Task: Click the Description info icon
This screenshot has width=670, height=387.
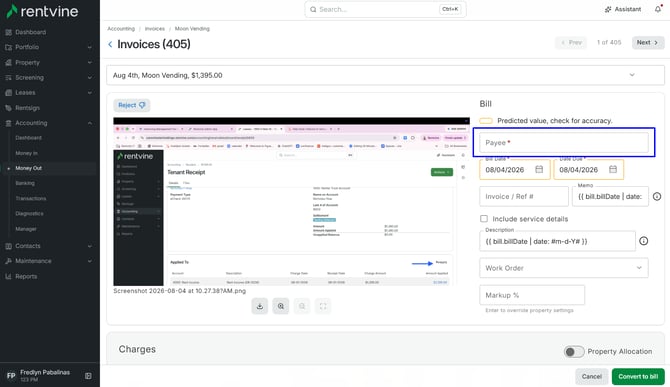Action: click(x=644, y=241)
